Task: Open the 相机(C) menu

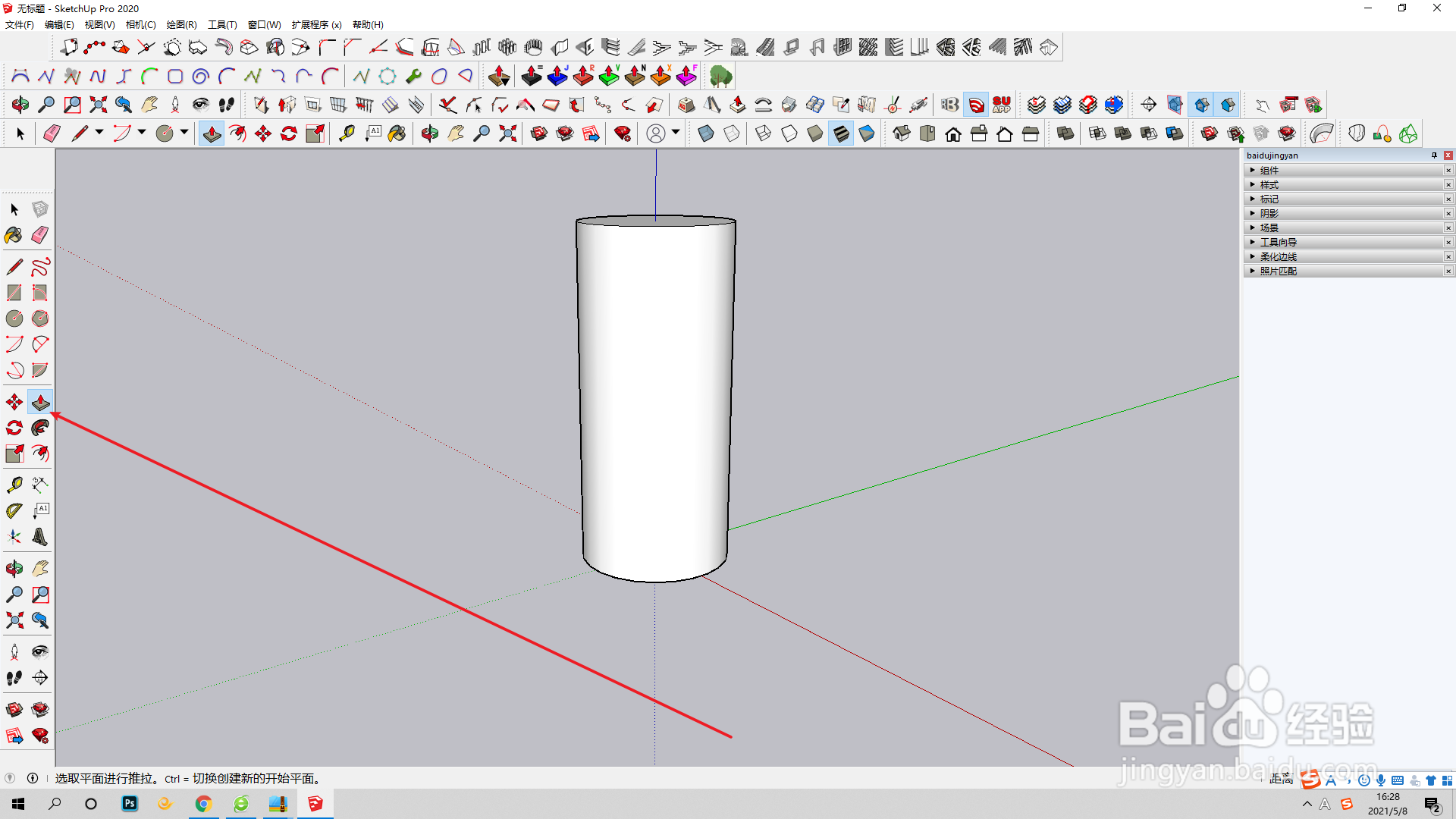Action: tap(140, 25)
